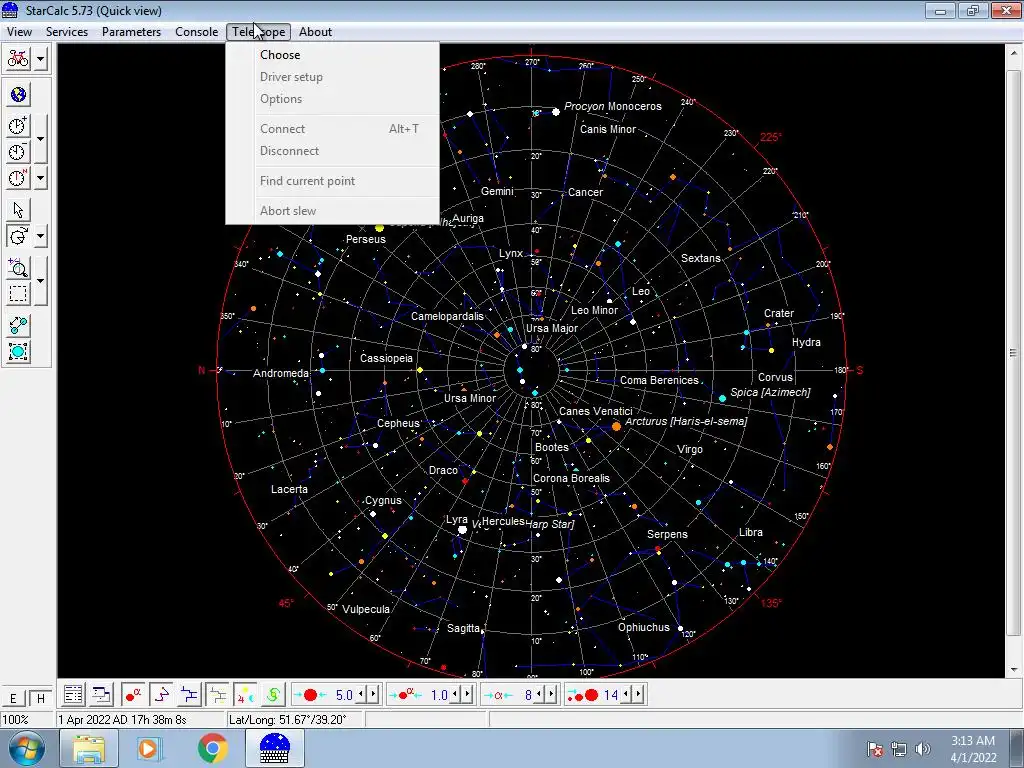Click the star label magnitude limit icon
This screenshot has width=1024, height=768.
[405, 695]
